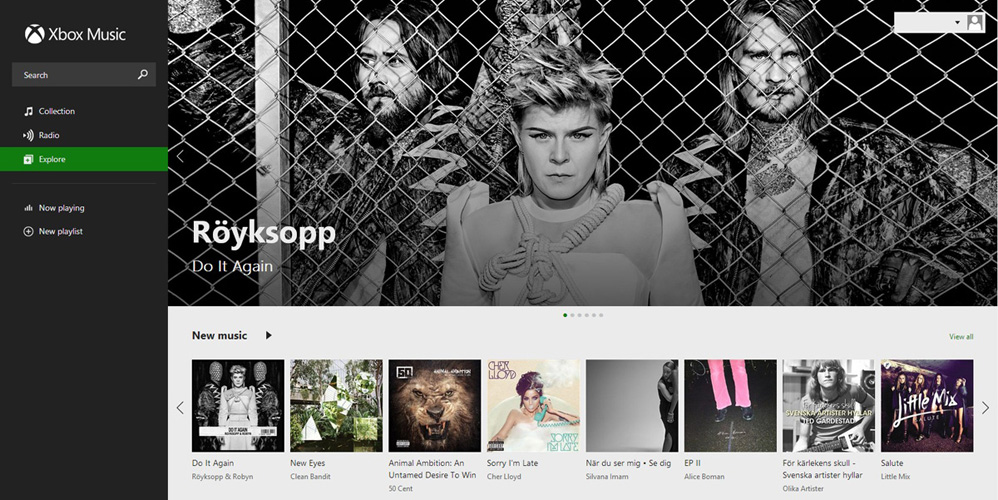This screenshot has width=998, height=500.
Task: Play all New music with triangle icon
Action: [269, 335]
